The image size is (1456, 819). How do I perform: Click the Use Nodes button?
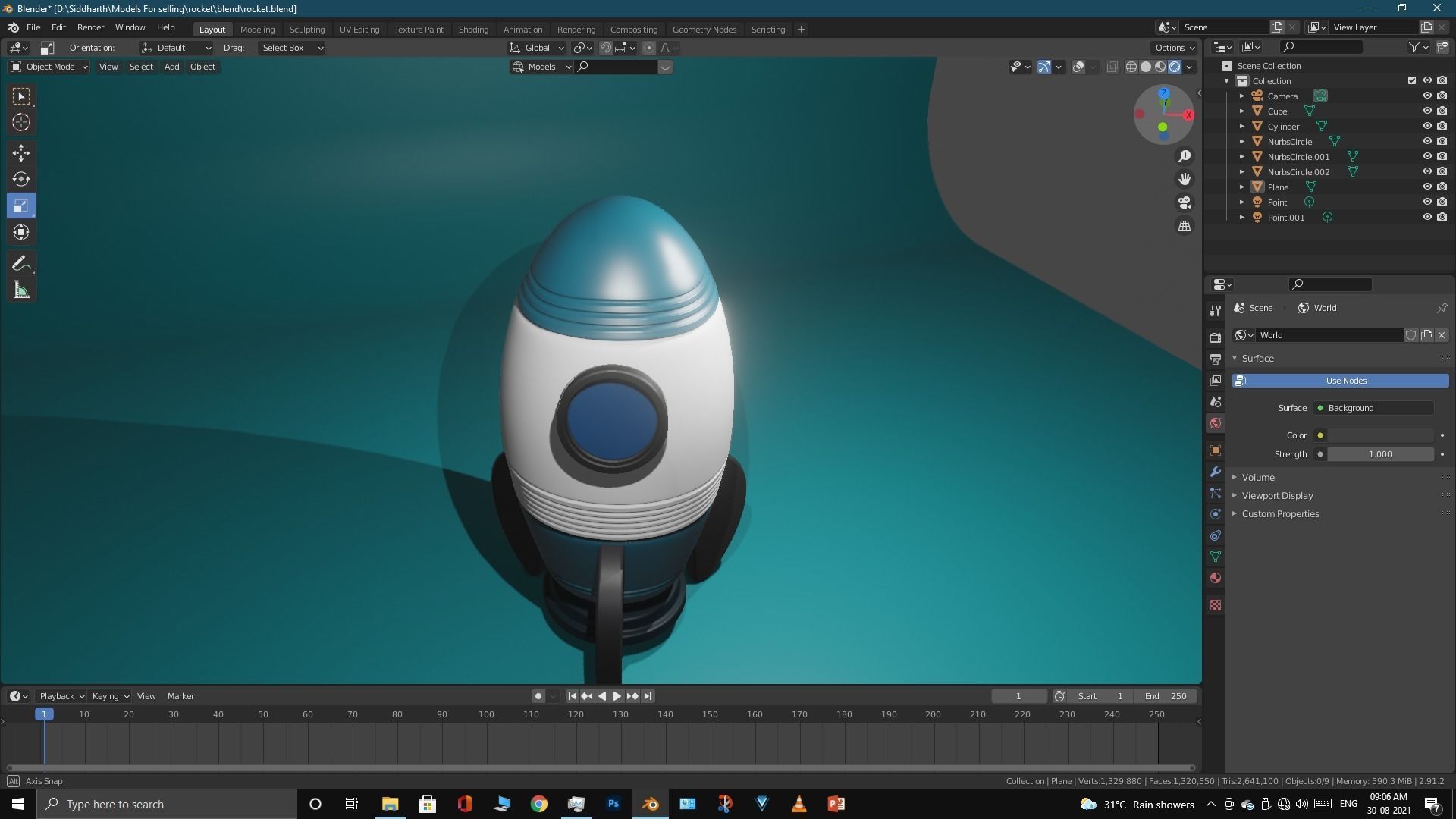(x=1345, y=381)
